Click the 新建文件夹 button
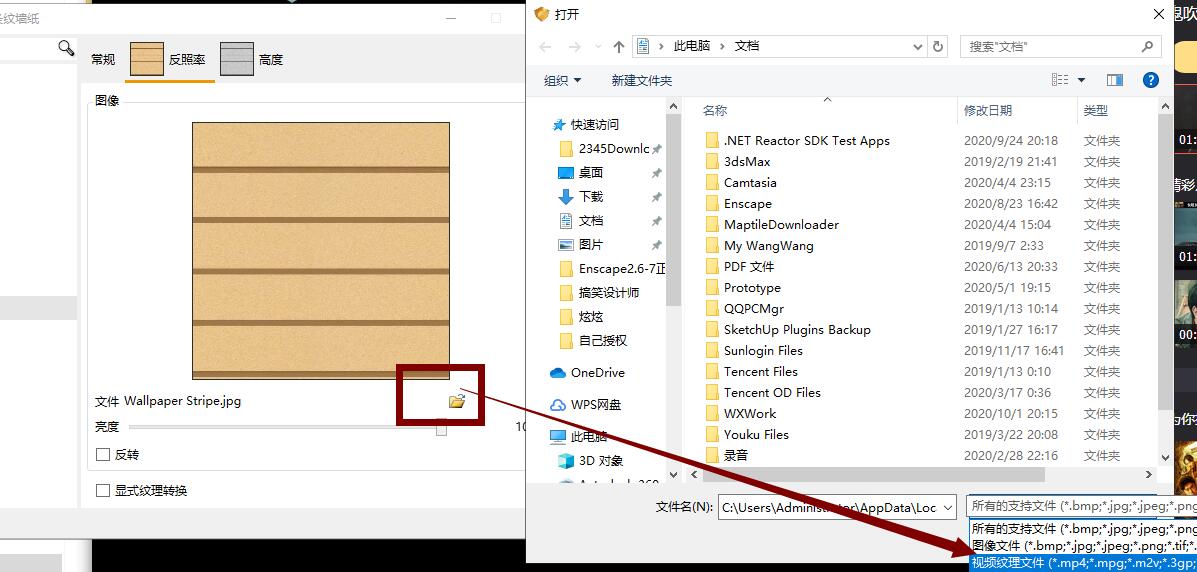Viewport: 1197px width, 572px height. pyautogui.click(x=641, y=80)
